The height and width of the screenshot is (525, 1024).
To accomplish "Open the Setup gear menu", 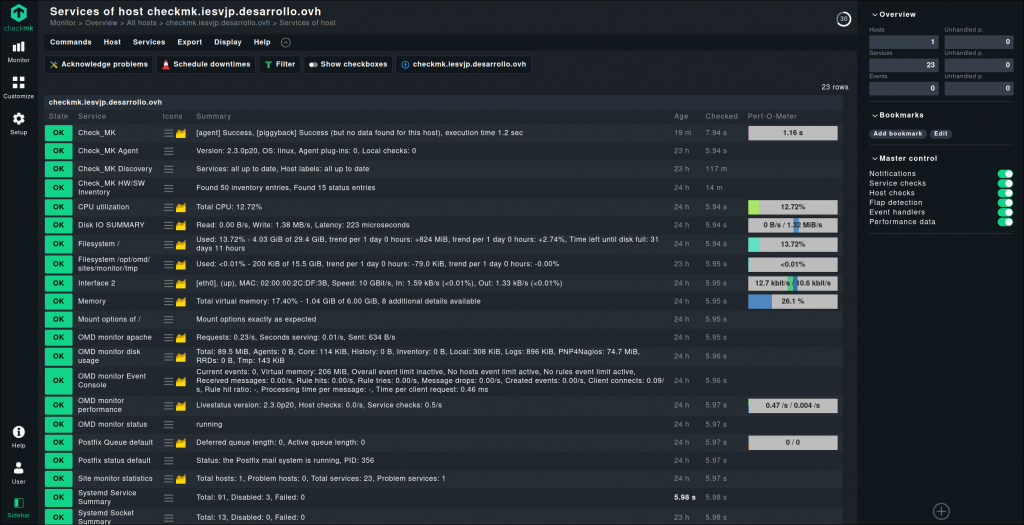I will (18, 123).
